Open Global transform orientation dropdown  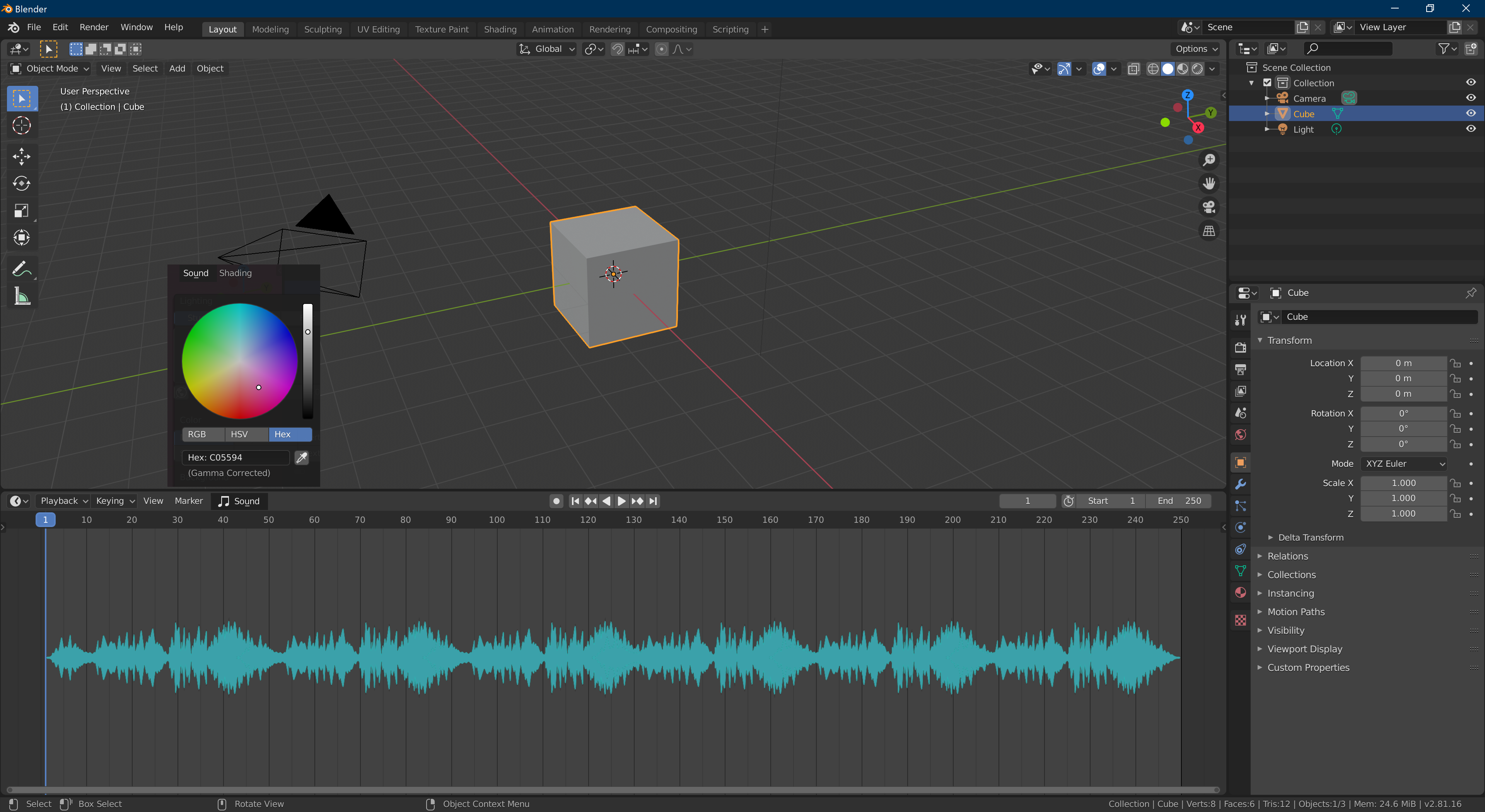546,49
